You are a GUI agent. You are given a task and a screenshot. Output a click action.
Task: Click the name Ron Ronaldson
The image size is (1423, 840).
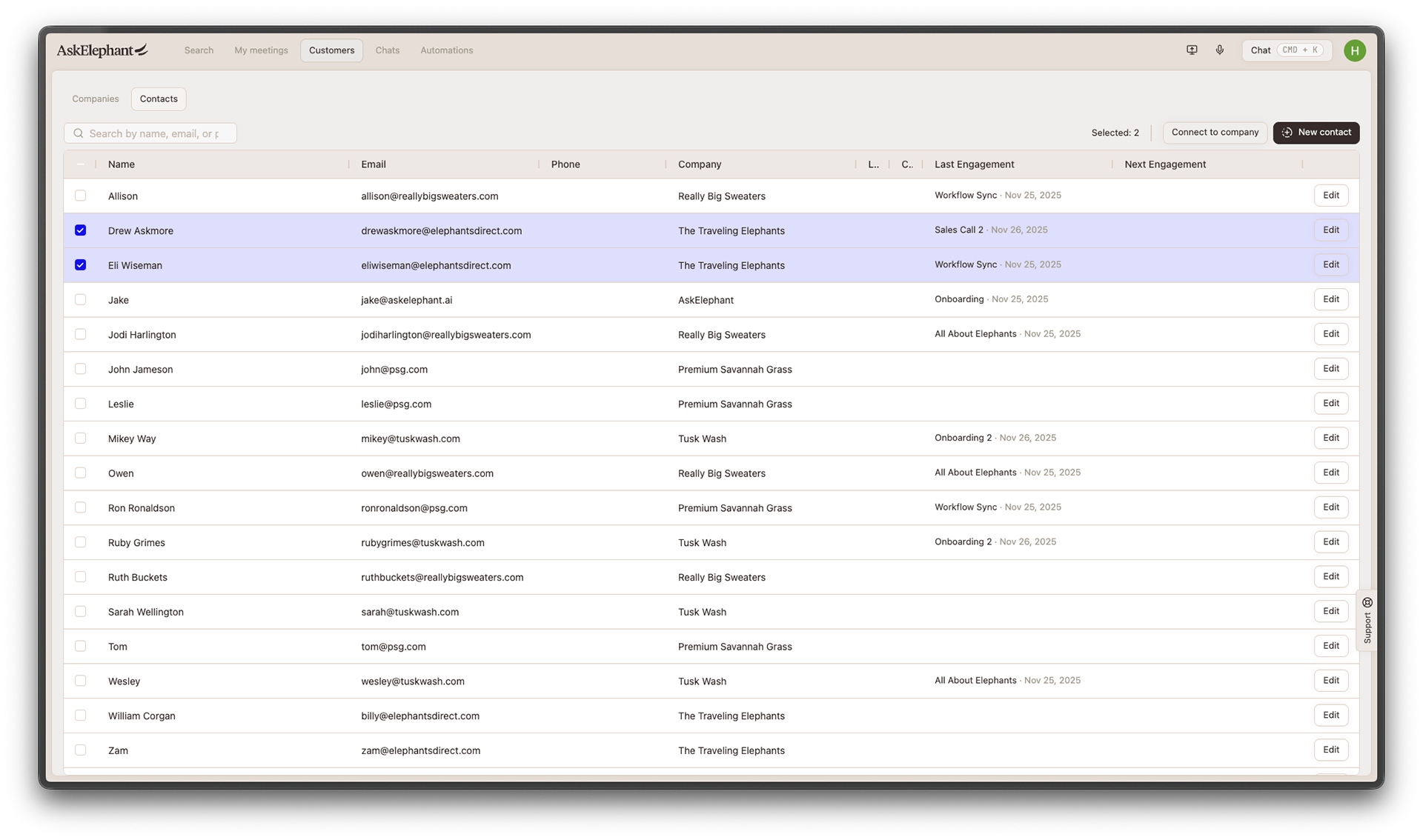(x=142, y=508)
